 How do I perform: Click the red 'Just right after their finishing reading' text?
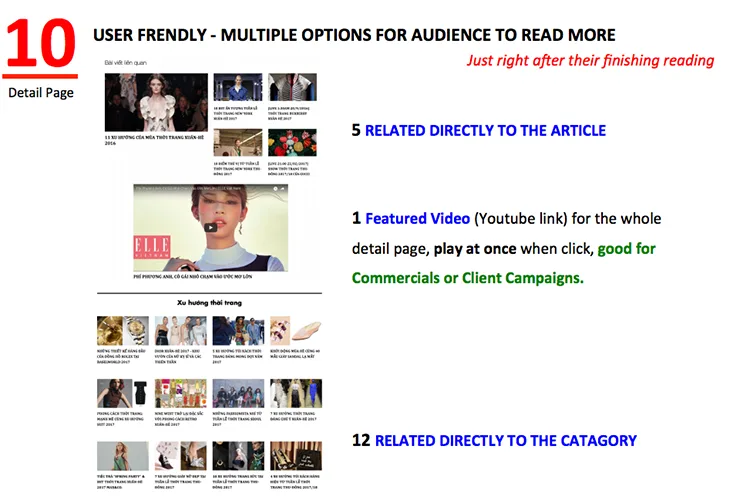pos(590,61)
